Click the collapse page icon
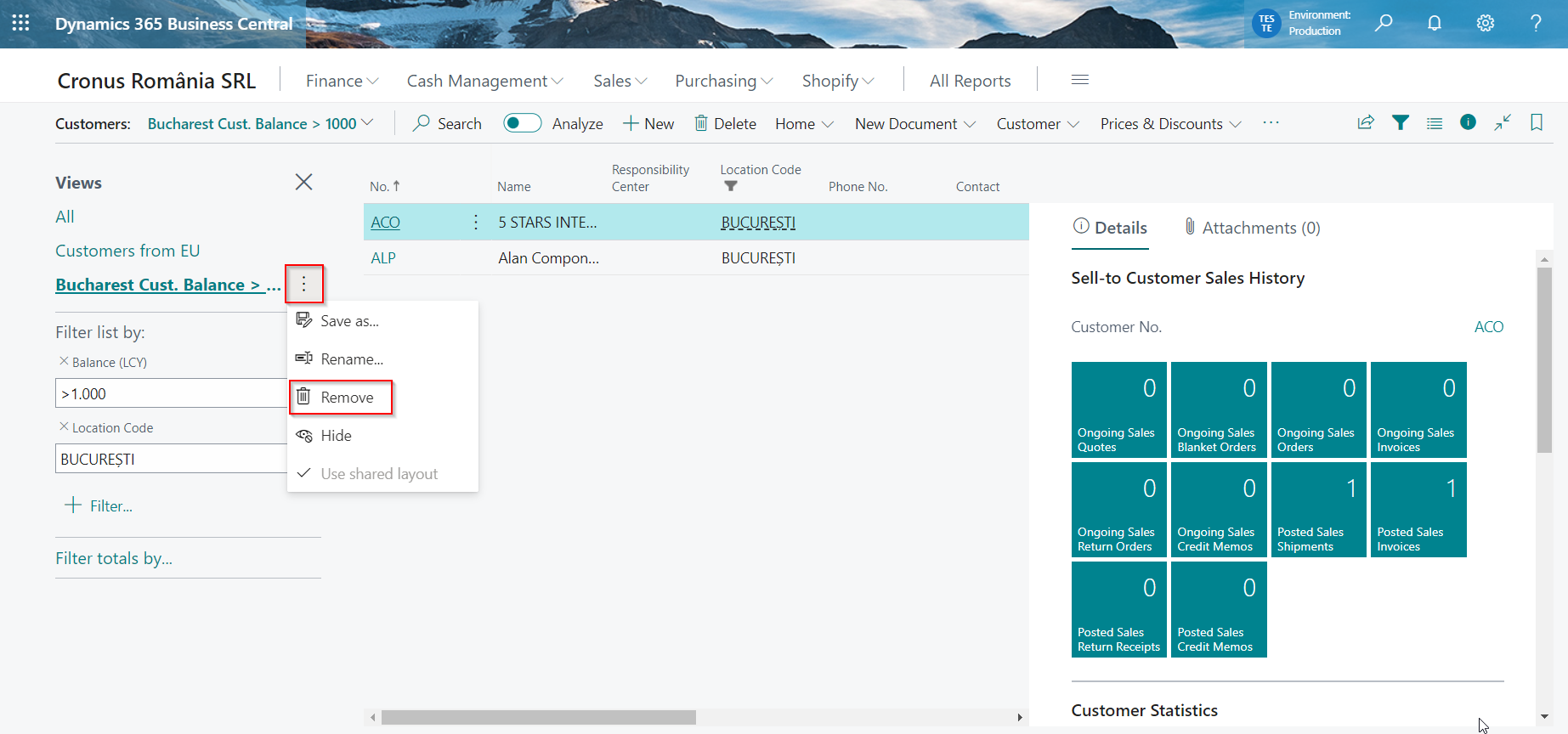This screenshot has width=1568, height=734. (1503, 122)
